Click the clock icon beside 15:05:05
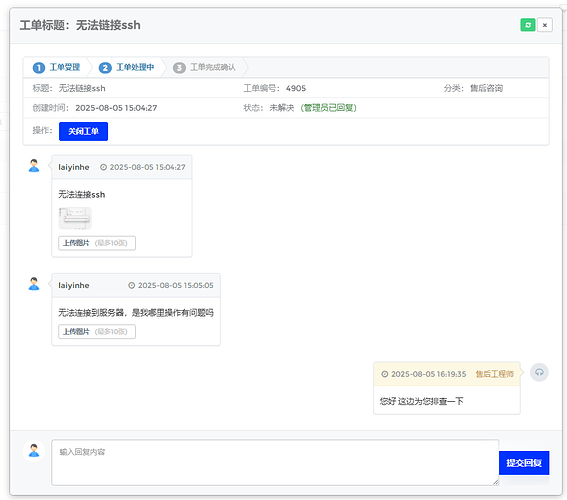 point(132,285)
